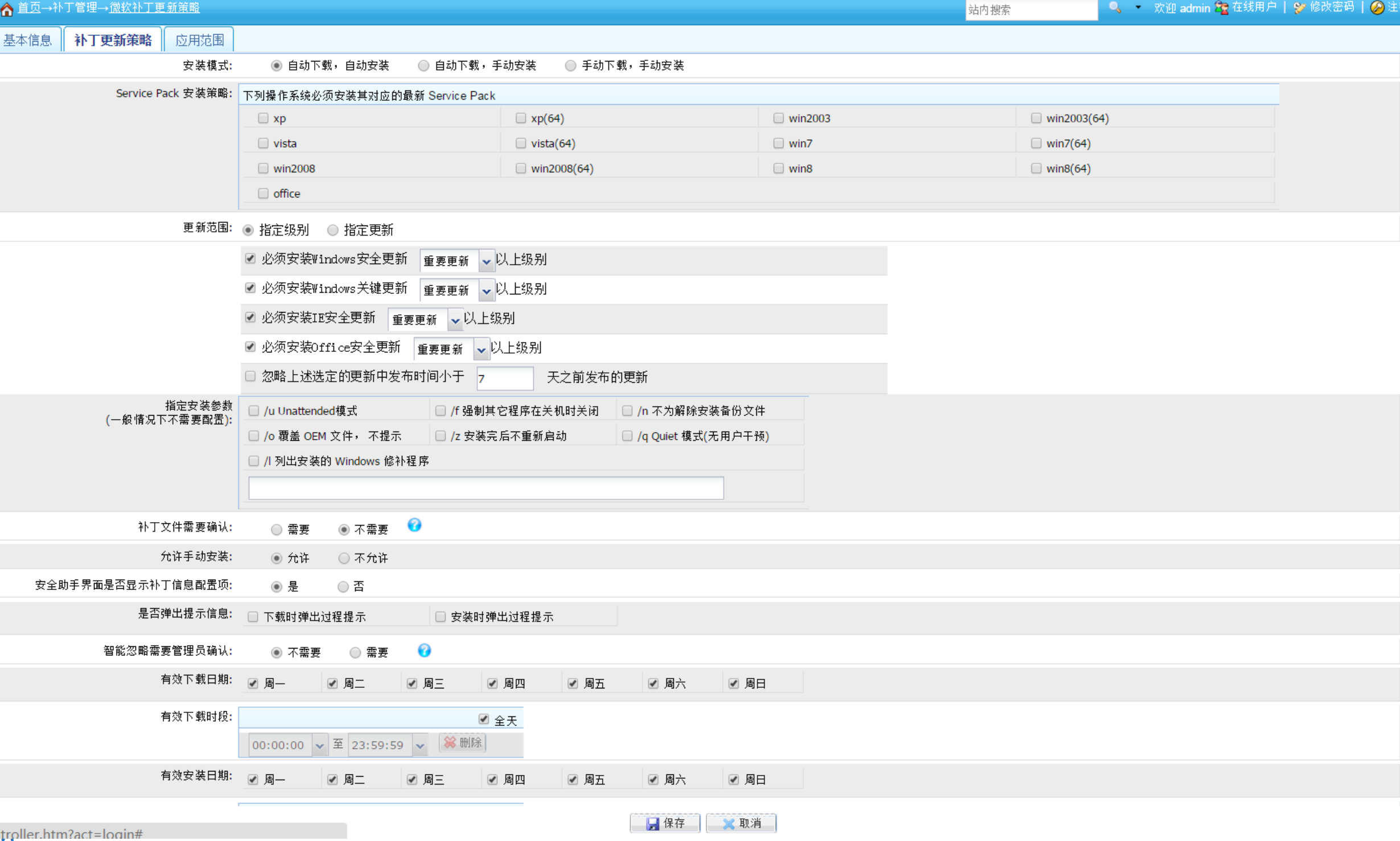
Task: Click the 站内搜索 search field
Action: [1031, 10]
